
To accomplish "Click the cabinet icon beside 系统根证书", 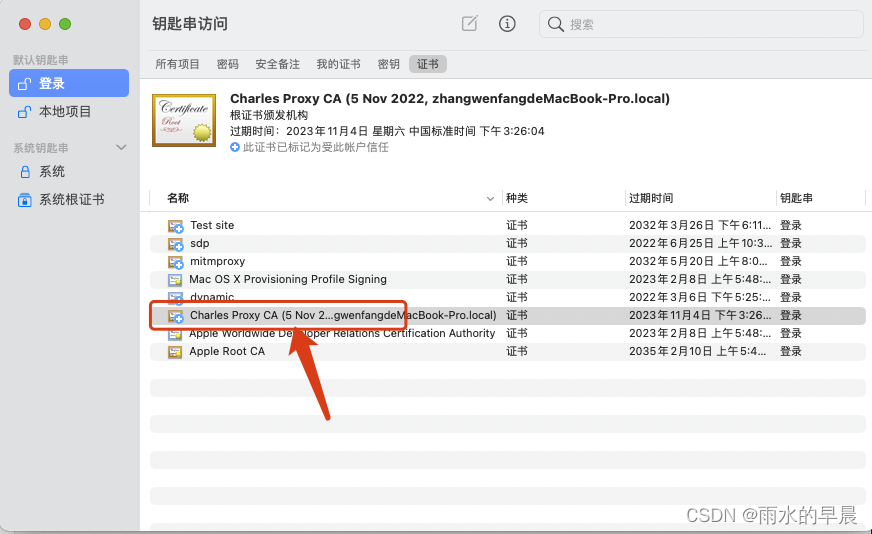I will pyautogui.click(x=24, y=200).
